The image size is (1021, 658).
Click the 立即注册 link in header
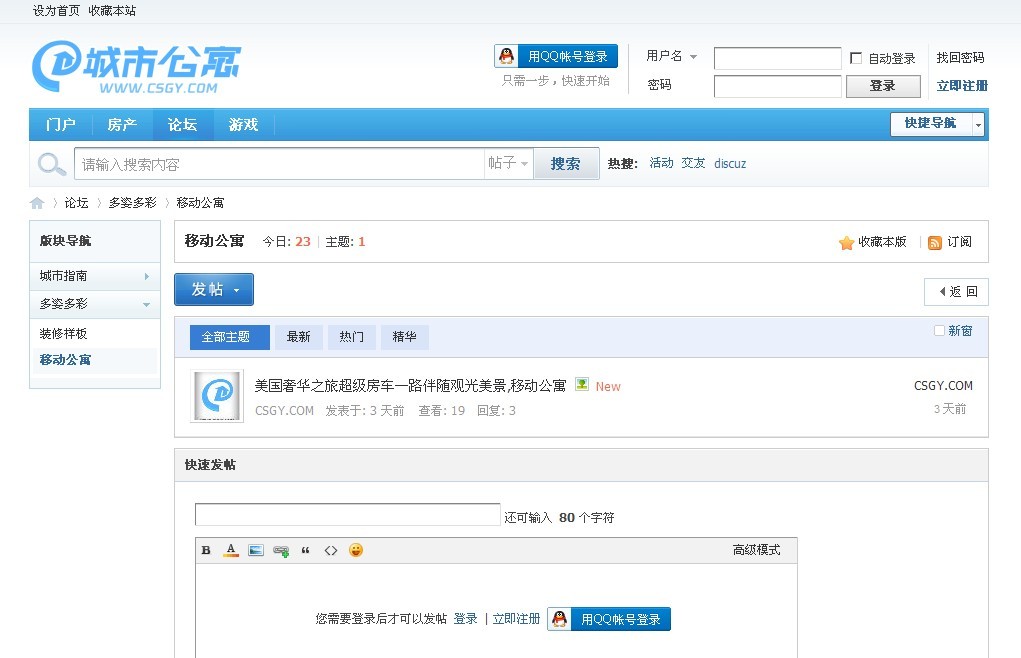(962, 85)
